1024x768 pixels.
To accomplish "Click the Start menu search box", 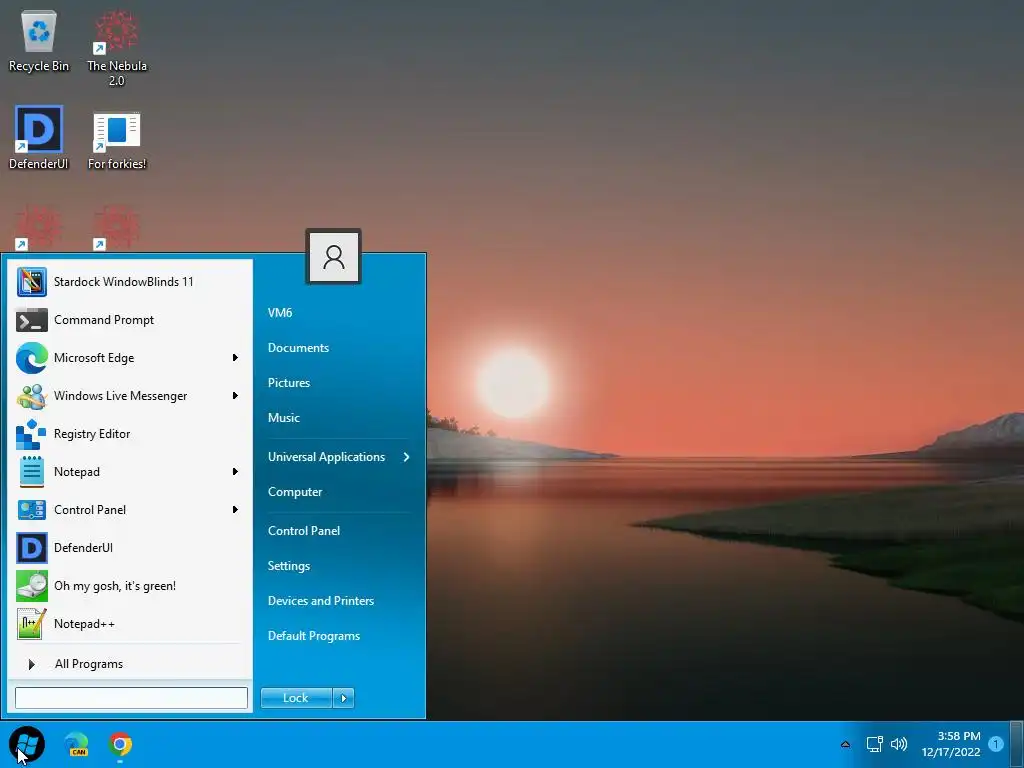I will tap(131, 698).
